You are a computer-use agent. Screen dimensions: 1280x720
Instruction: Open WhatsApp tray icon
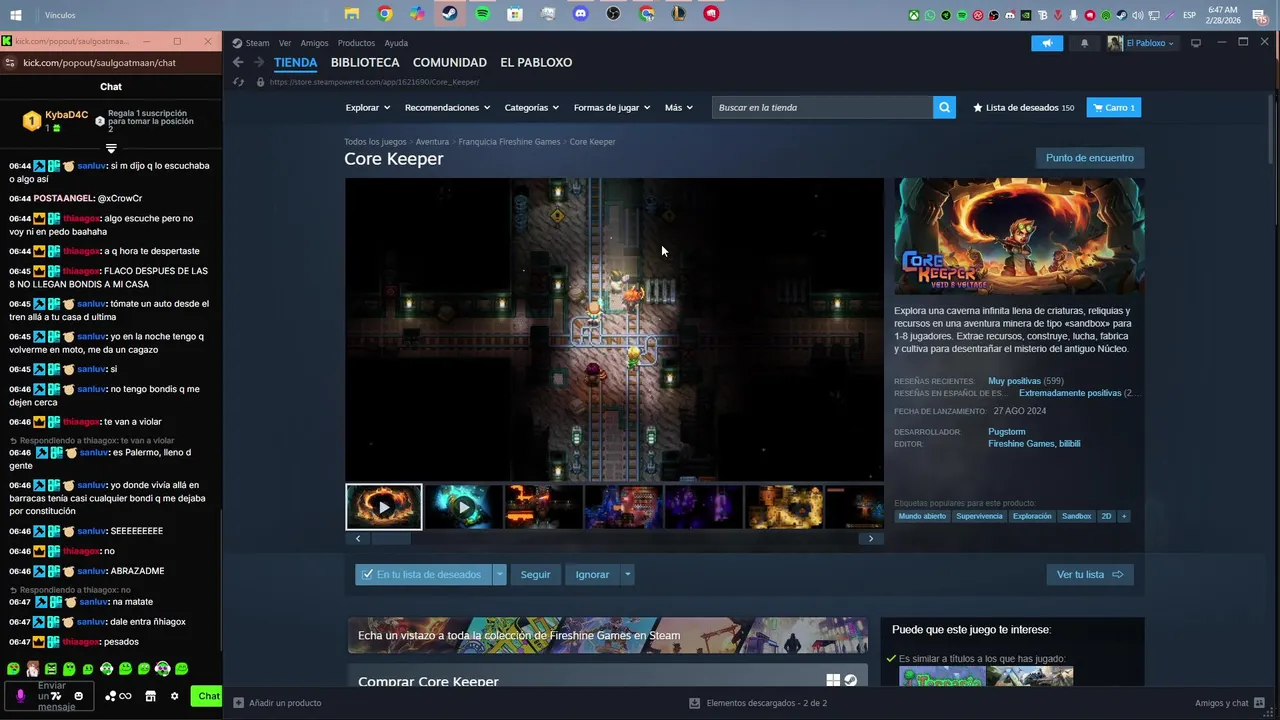(x=930, y=15)
